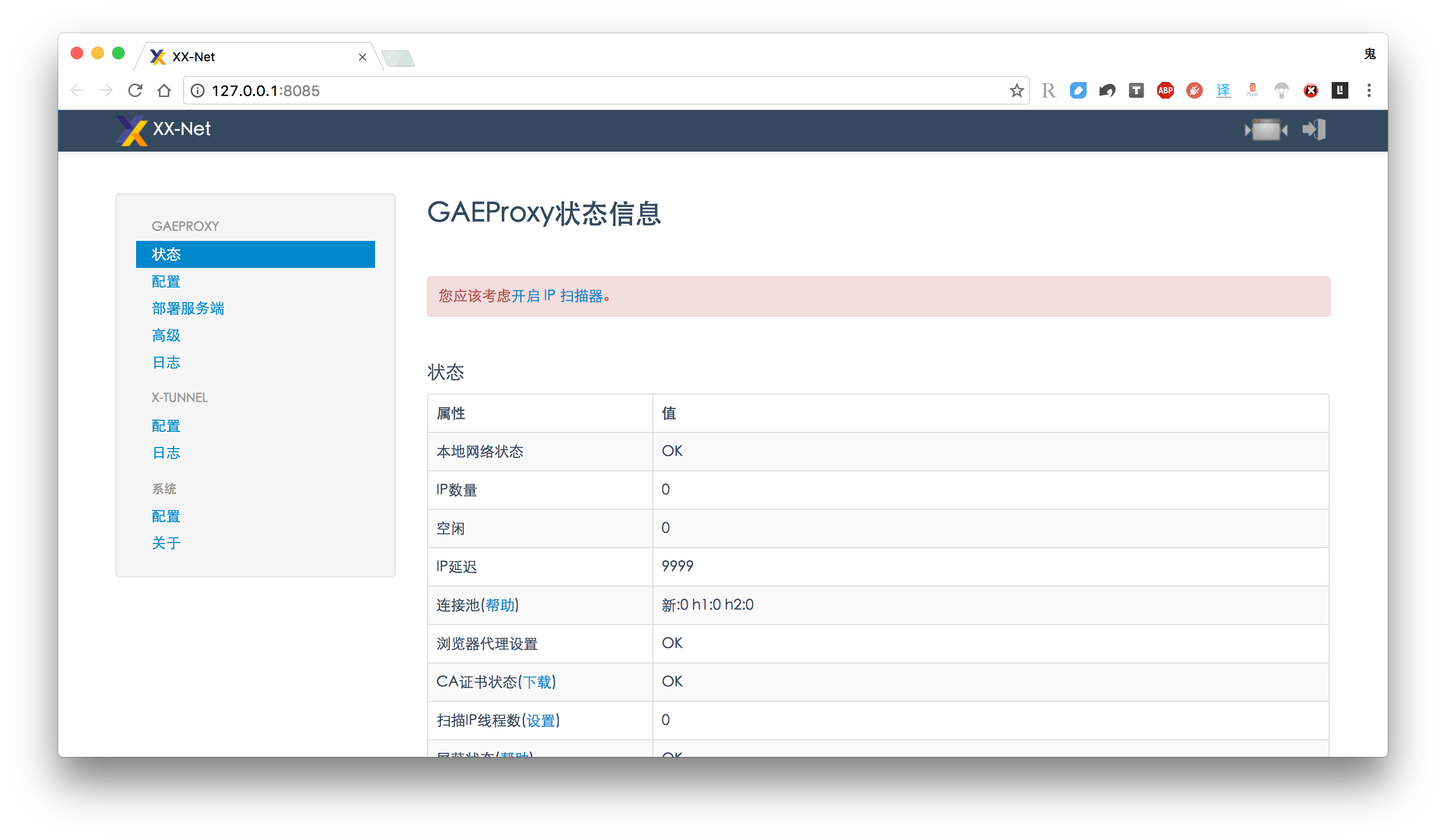Click the exit door icon in header
Viewport: 1446px width, 840px height.
pyautogui.click(x=1314, y=130)
